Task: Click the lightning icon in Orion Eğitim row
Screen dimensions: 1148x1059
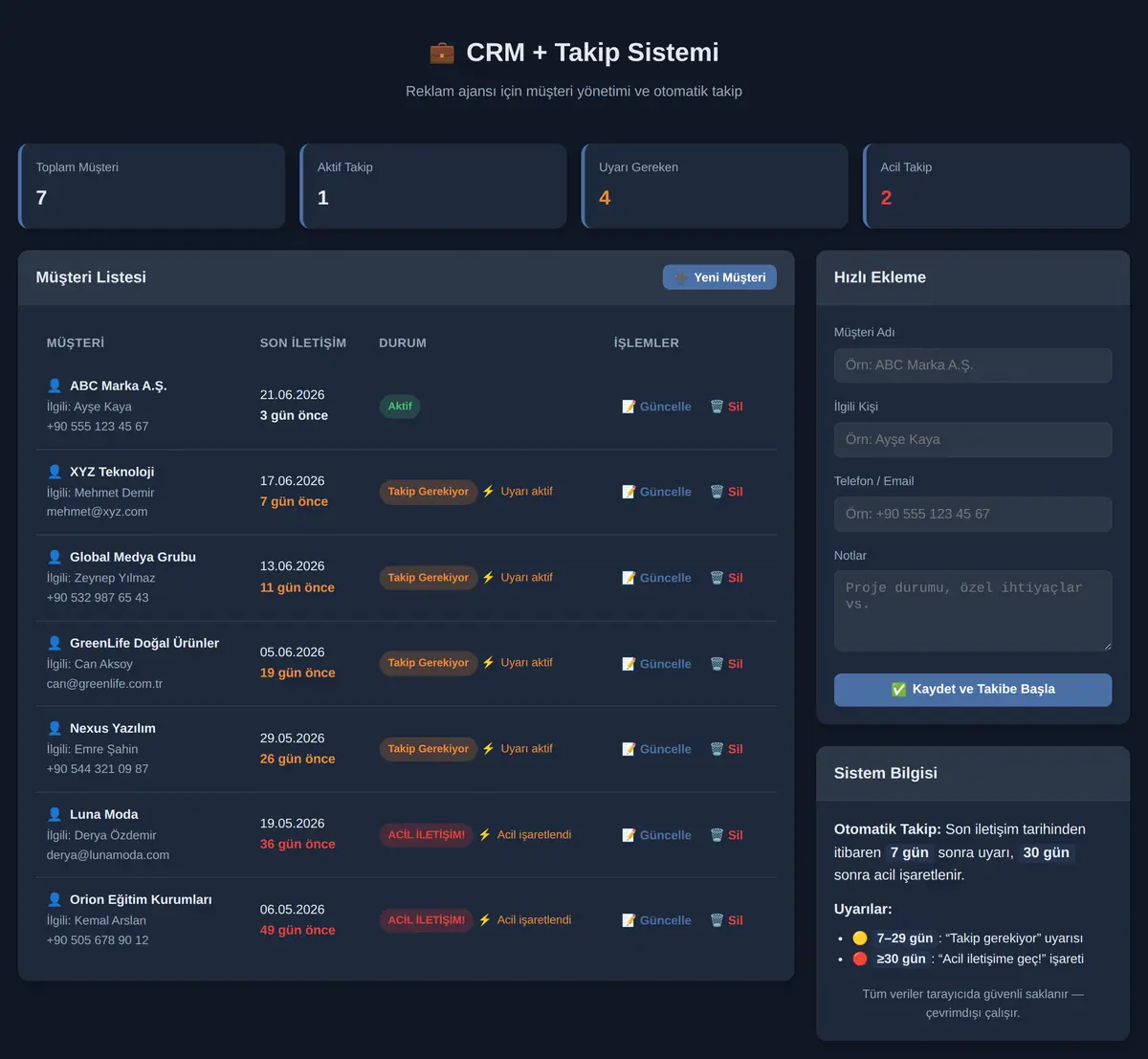Action: 485,919
